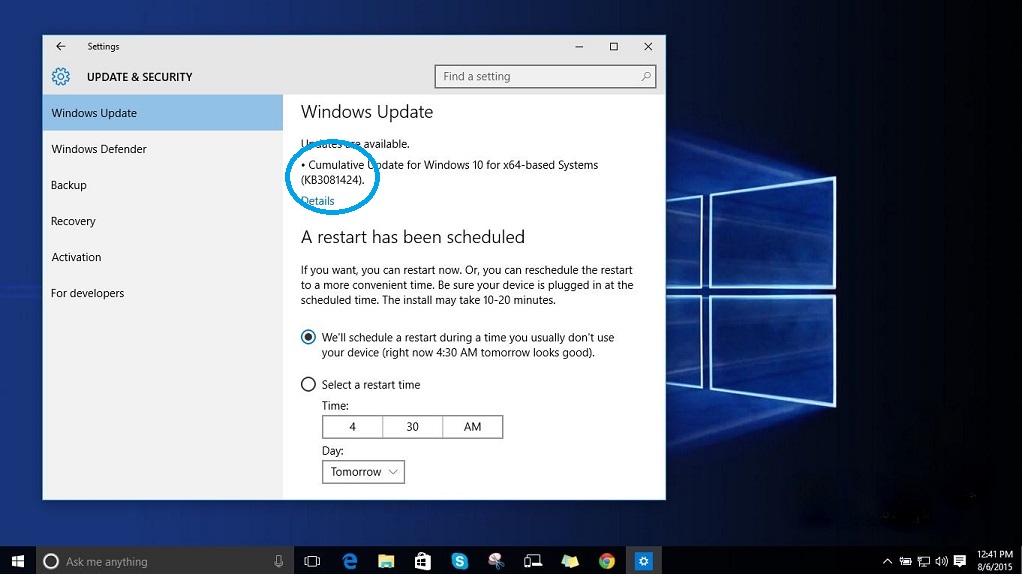This screenshot has height=574, width=1022.
Task: Click the Find a setting search box
Action: point(545,76)
